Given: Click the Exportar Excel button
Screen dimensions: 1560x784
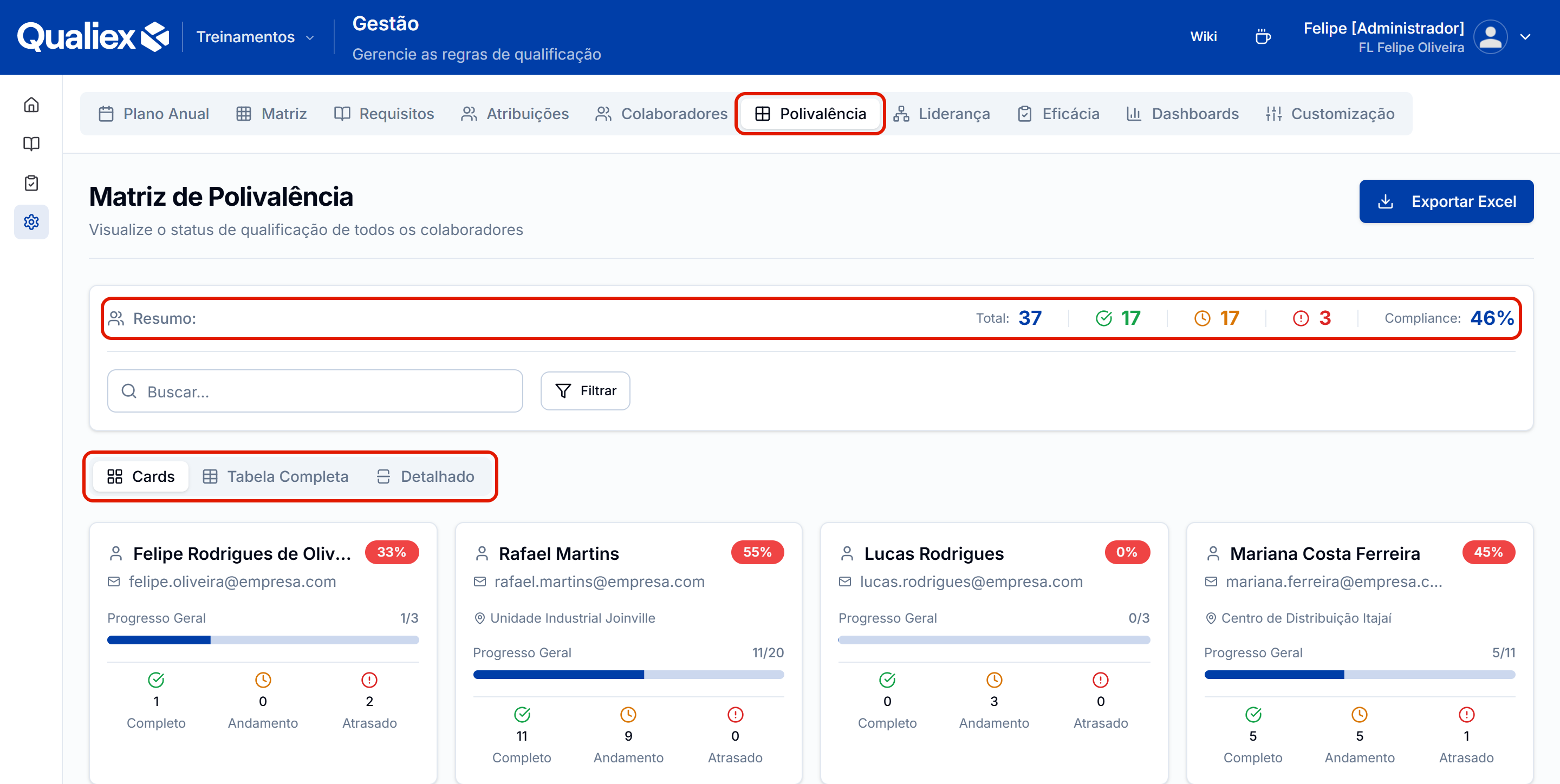Looking at the screenshot, I should click(x=1446, y=201).
